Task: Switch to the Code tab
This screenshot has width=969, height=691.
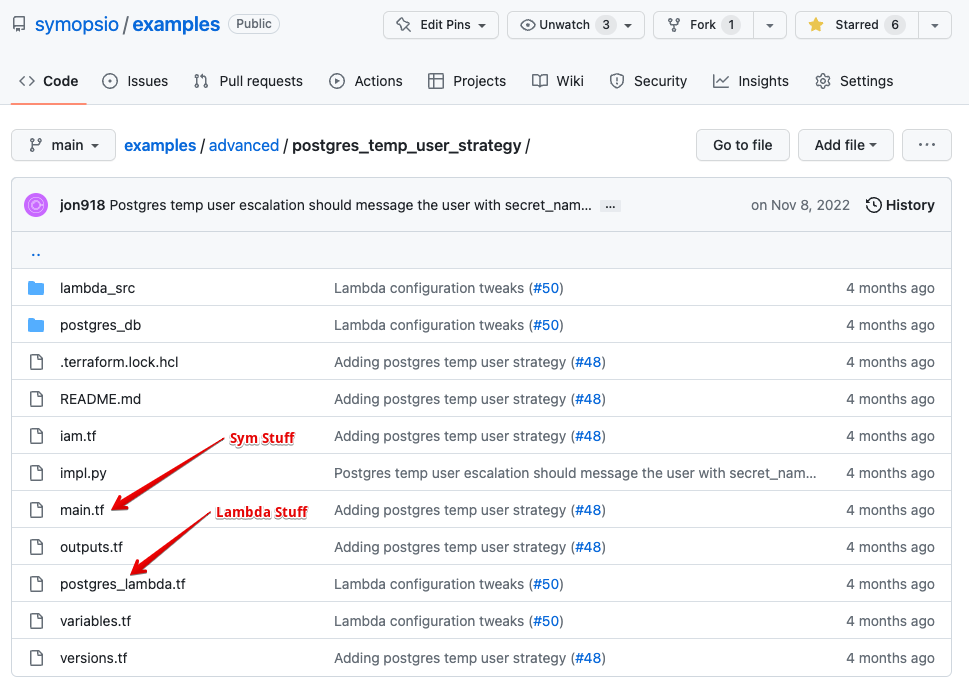Action: (49, 81)
